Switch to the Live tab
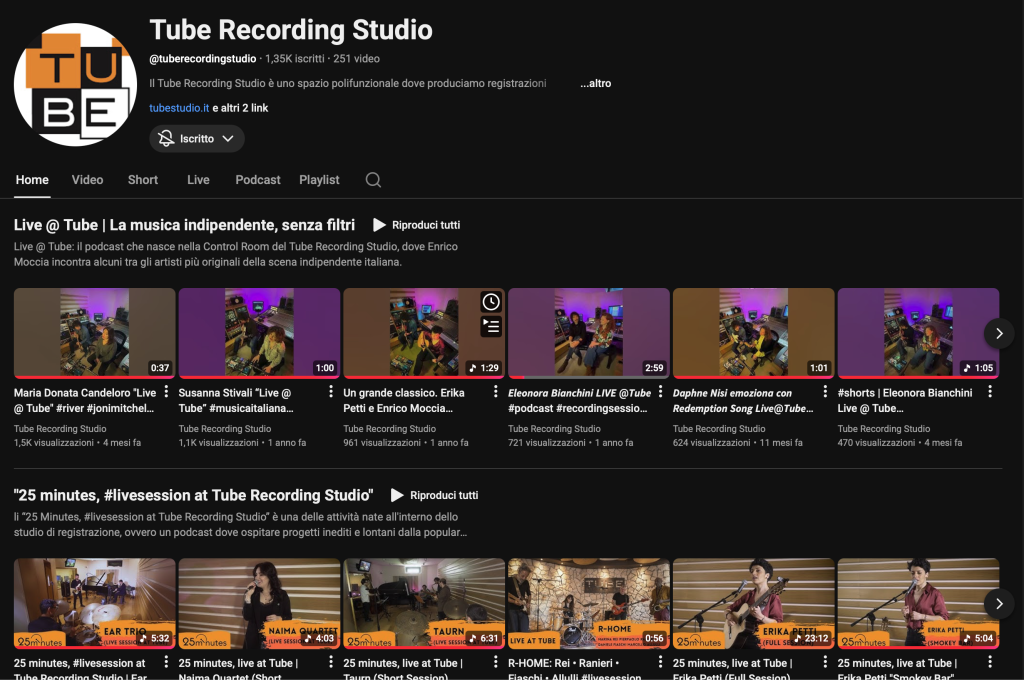Image resolution: width=1024 pixels, height=680 pixels. click(199, 180)
